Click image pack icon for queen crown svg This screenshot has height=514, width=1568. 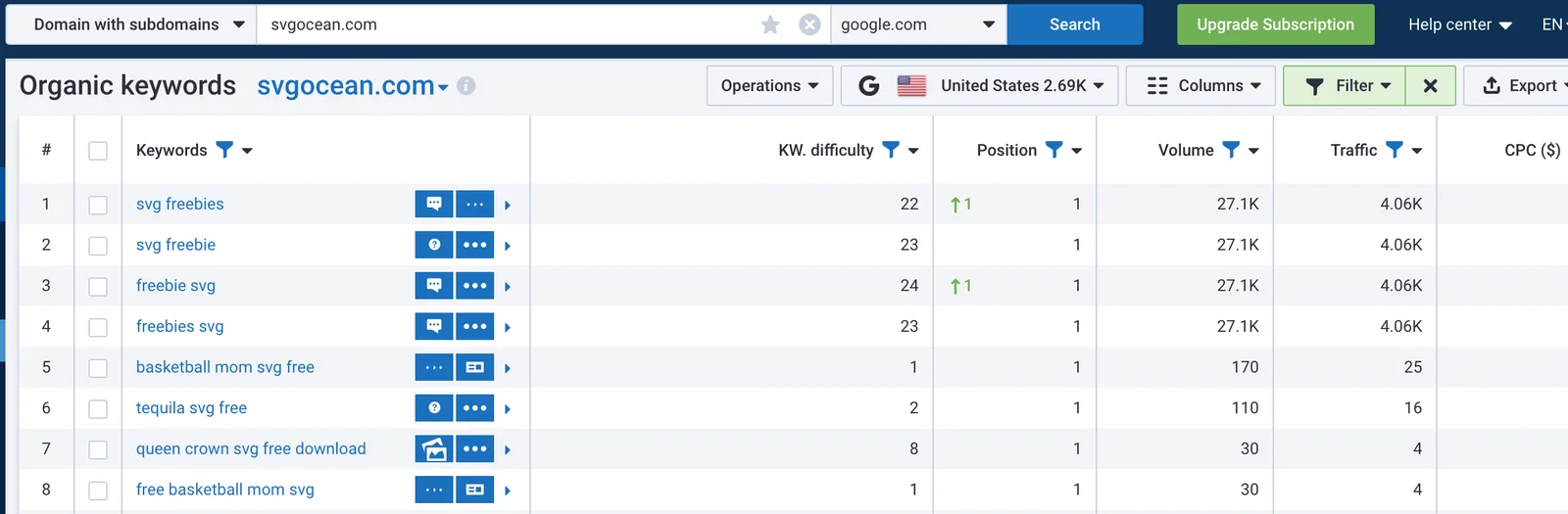click(434, 448)
